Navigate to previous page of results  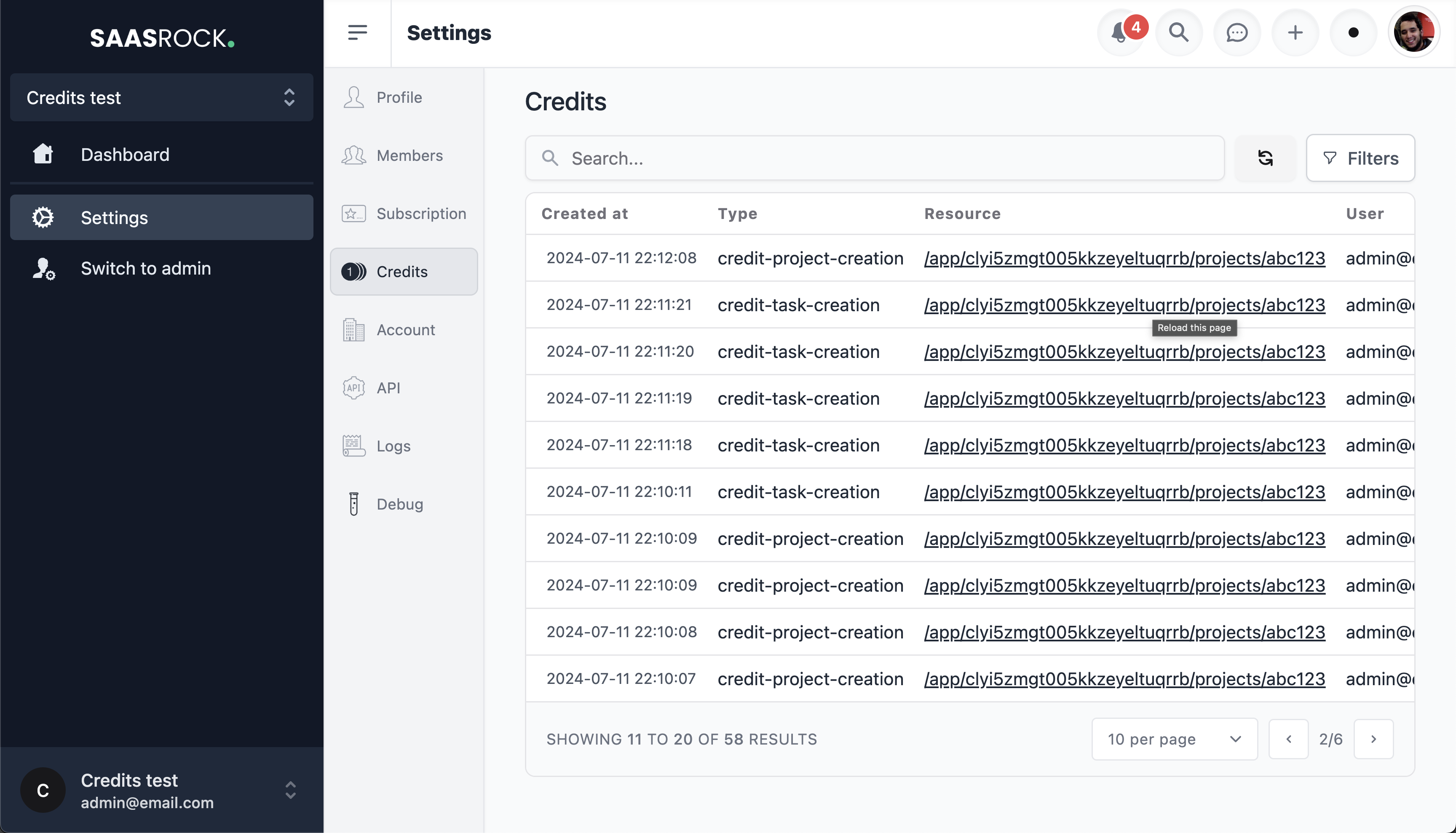pyautogui.click(x=1289, y=739)
